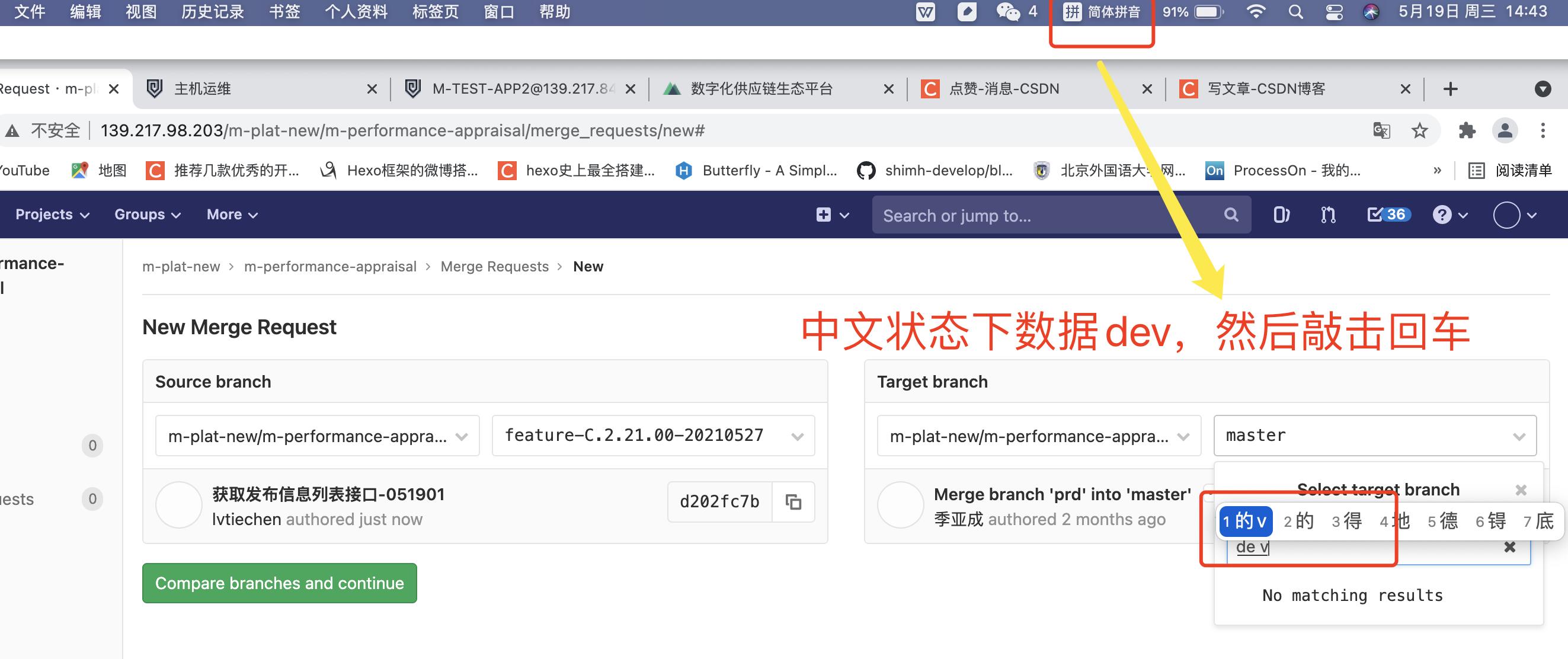This screenshot has height=659, width=1568.
Task: Open the target project dropdown
Action: point(1038,436)
